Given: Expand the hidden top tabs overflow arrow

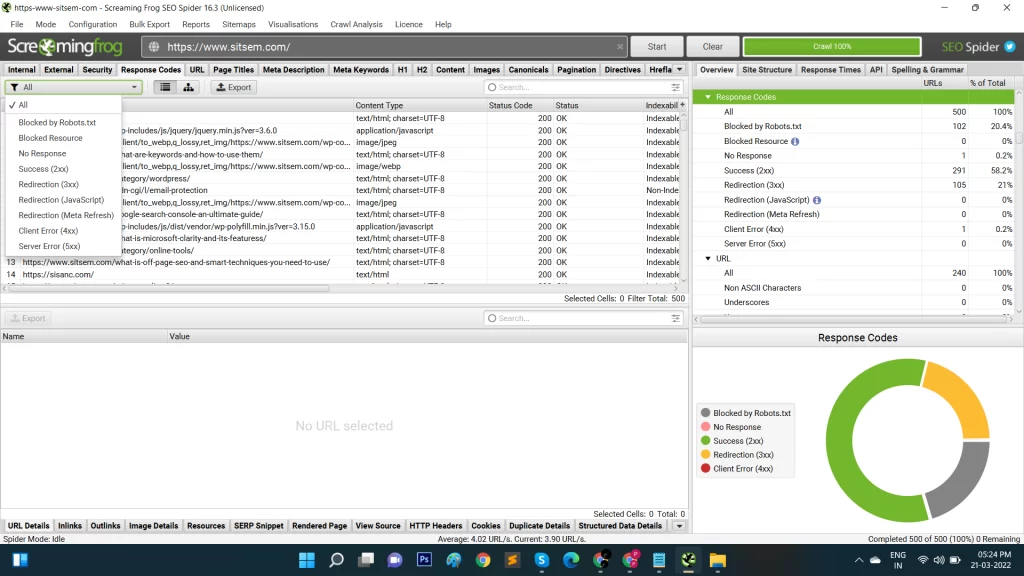Looking at the screenshot, I should tap(679, 69).
